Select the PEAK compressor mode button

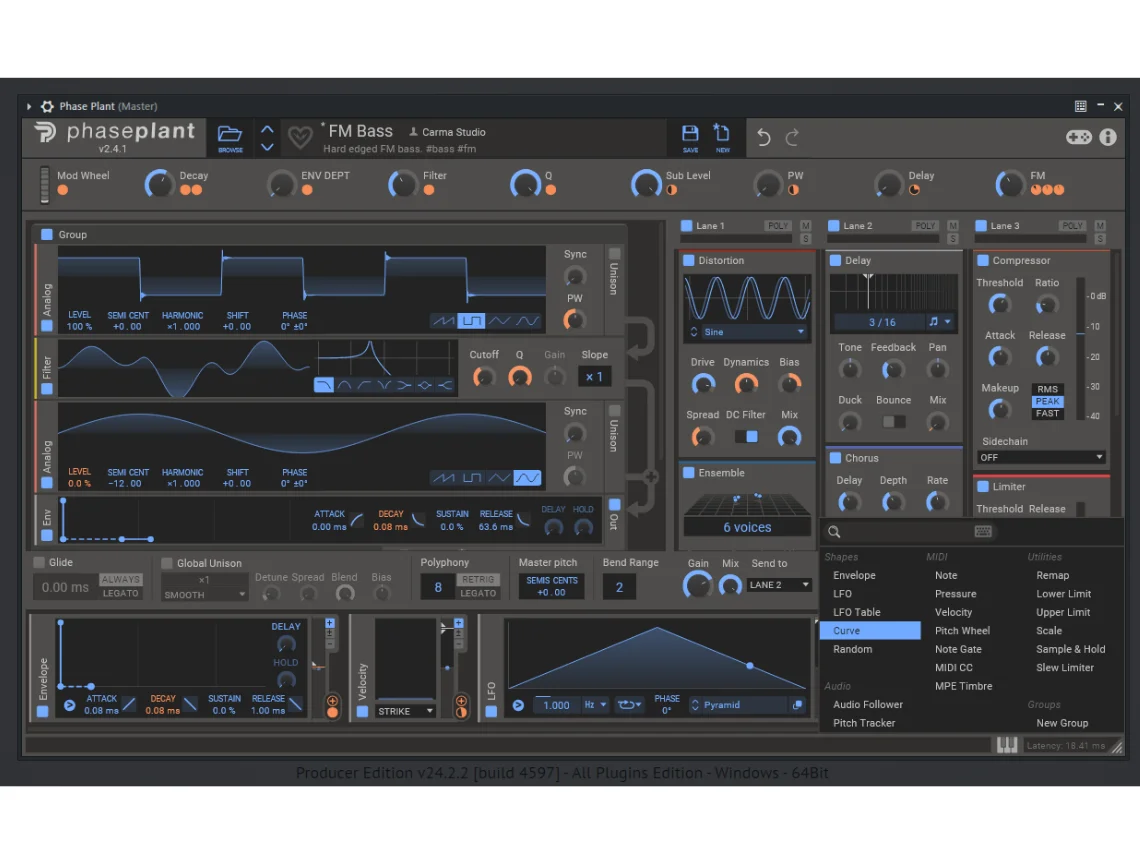[x=1047, y=401]
